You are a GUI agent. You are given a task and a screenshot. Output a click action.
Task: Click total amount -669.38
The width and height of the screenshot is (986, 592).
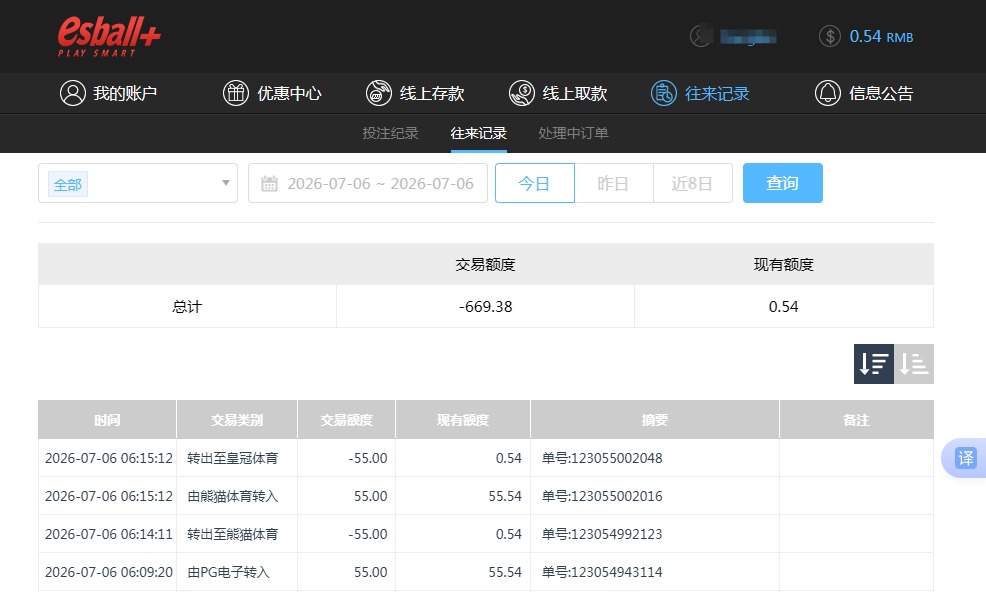[485, 306]
